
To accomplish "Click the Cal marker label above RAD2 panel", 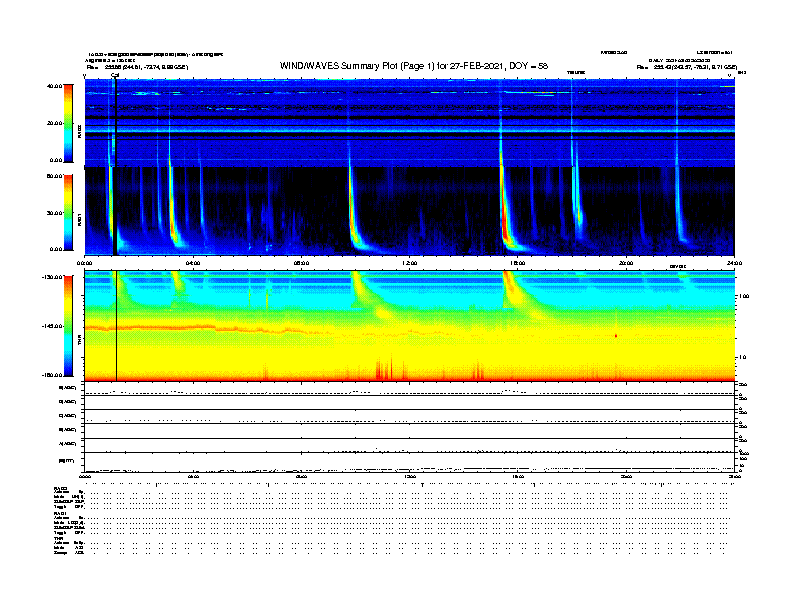I will (x=115, y=76).
